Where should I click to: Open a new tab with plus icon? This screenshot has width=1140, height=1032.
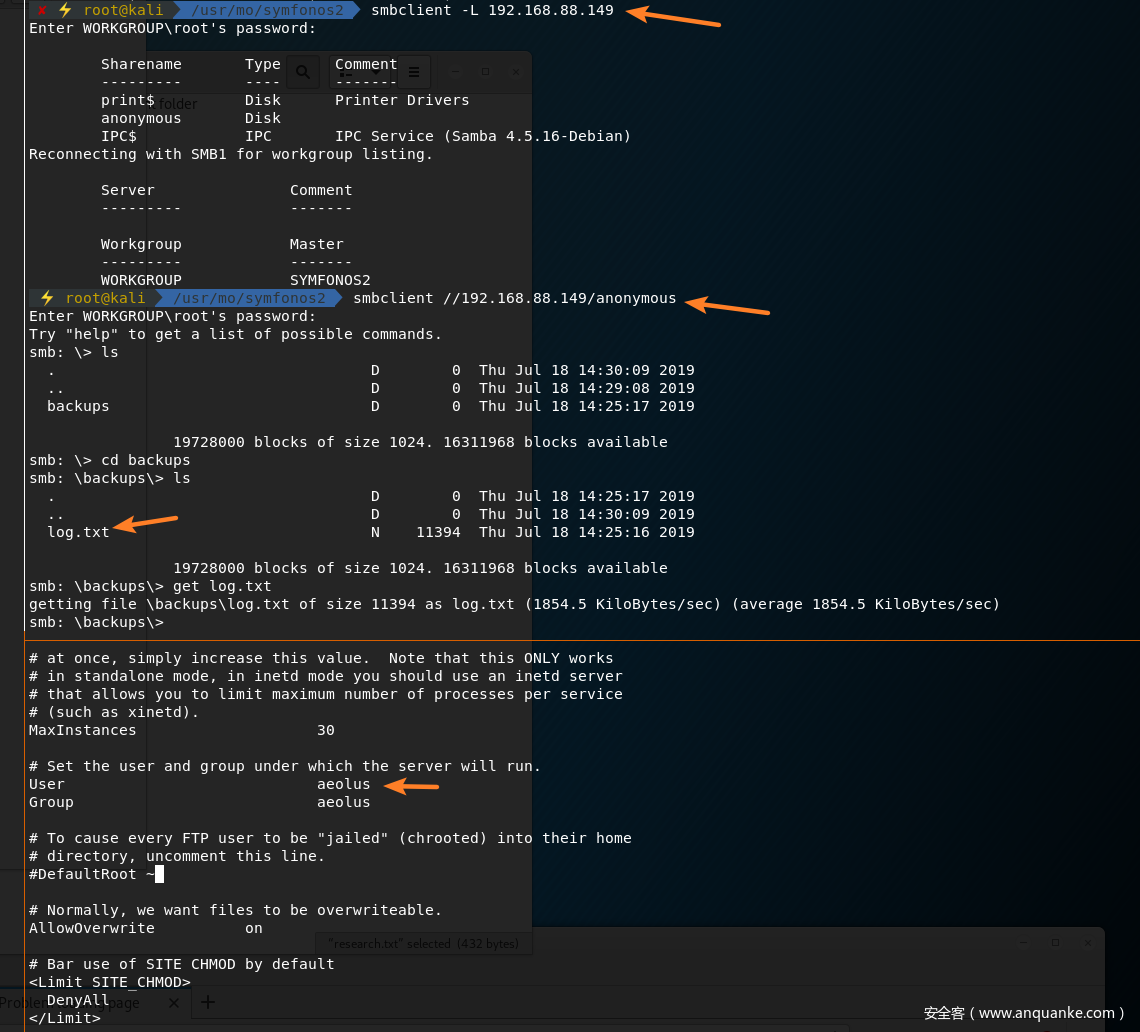click(208, 1002)
